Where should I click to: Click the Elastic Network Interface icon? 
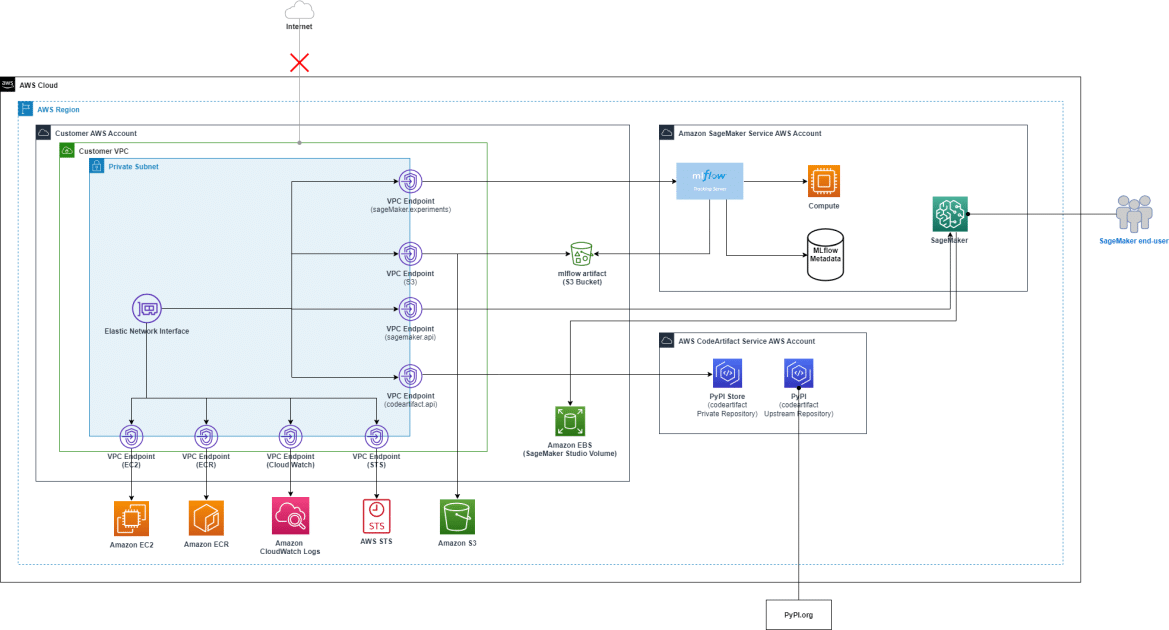[145, 309]
